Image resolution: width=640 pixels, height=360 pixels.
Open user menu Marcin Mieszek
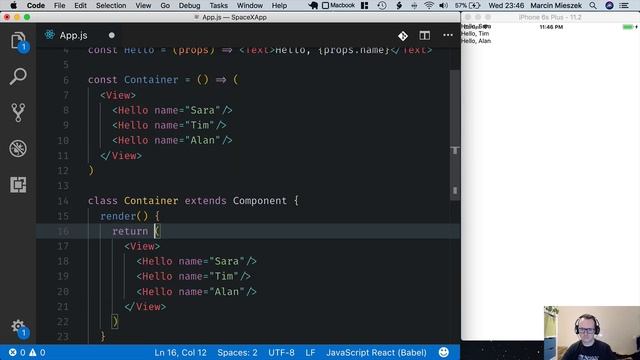pyautogui.click(x=556, y=6)
